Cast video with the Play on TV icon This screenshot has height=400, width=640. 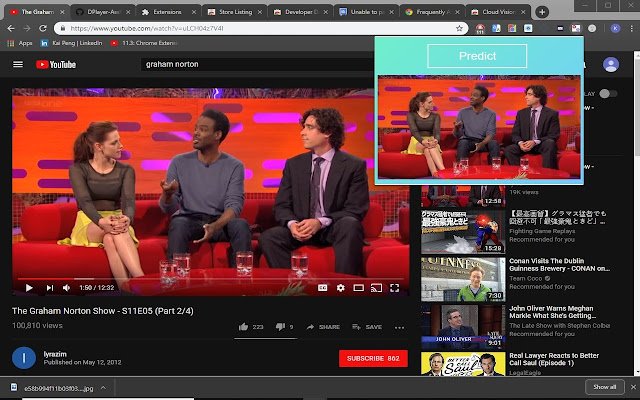click(376, 288)
